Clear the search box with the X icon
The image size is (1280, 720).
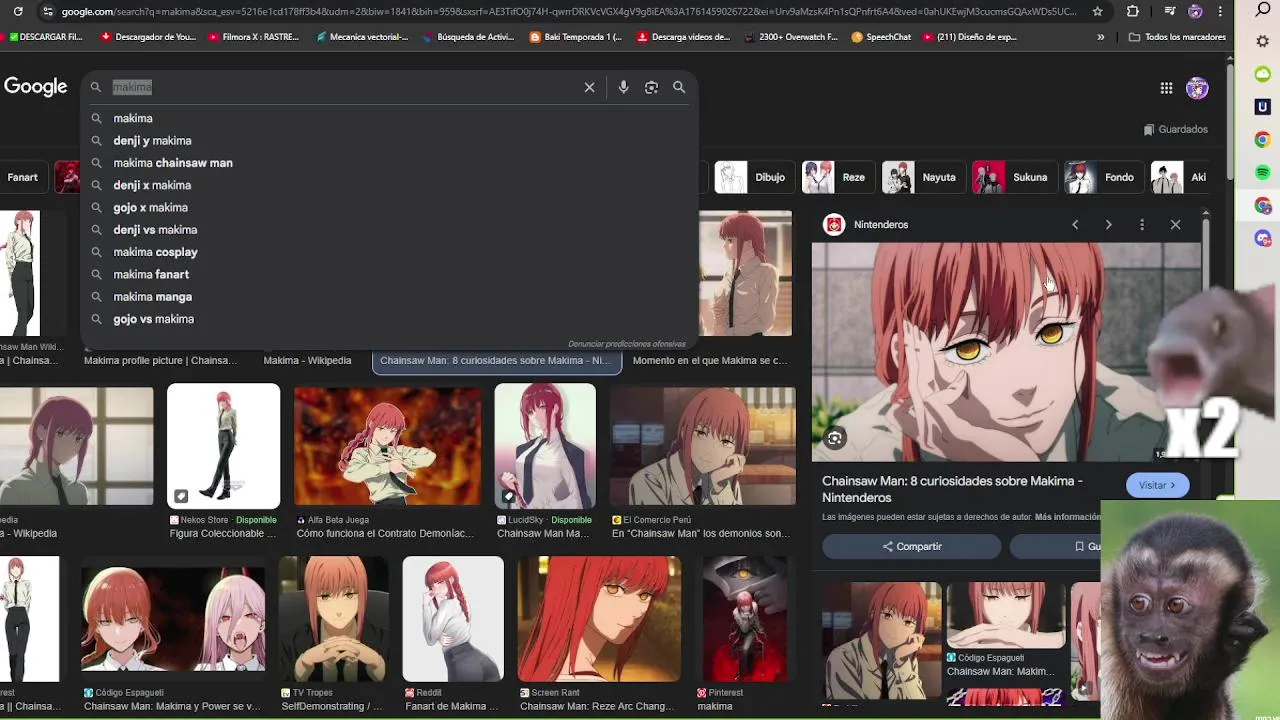click(x=589, y=87)
